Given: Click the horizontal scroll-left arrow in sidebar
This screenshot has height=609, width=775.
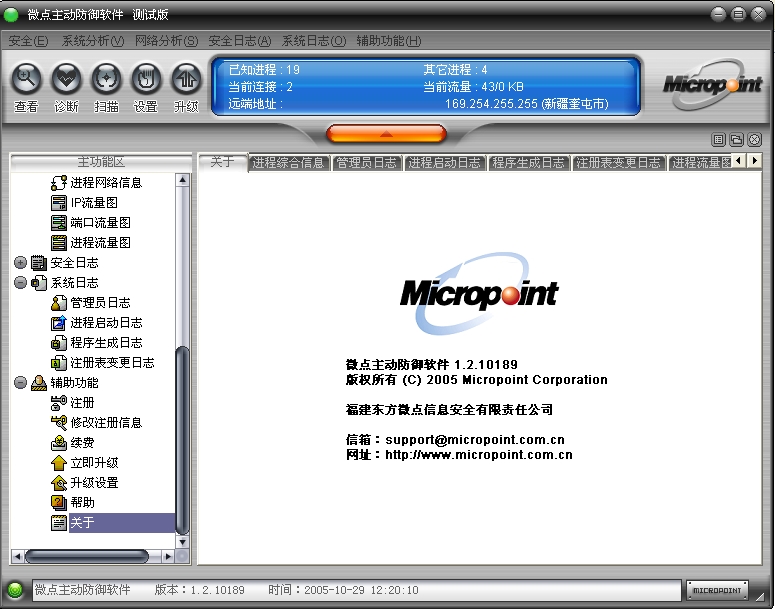Looking at the screenshot, I should tap(17, 557).
